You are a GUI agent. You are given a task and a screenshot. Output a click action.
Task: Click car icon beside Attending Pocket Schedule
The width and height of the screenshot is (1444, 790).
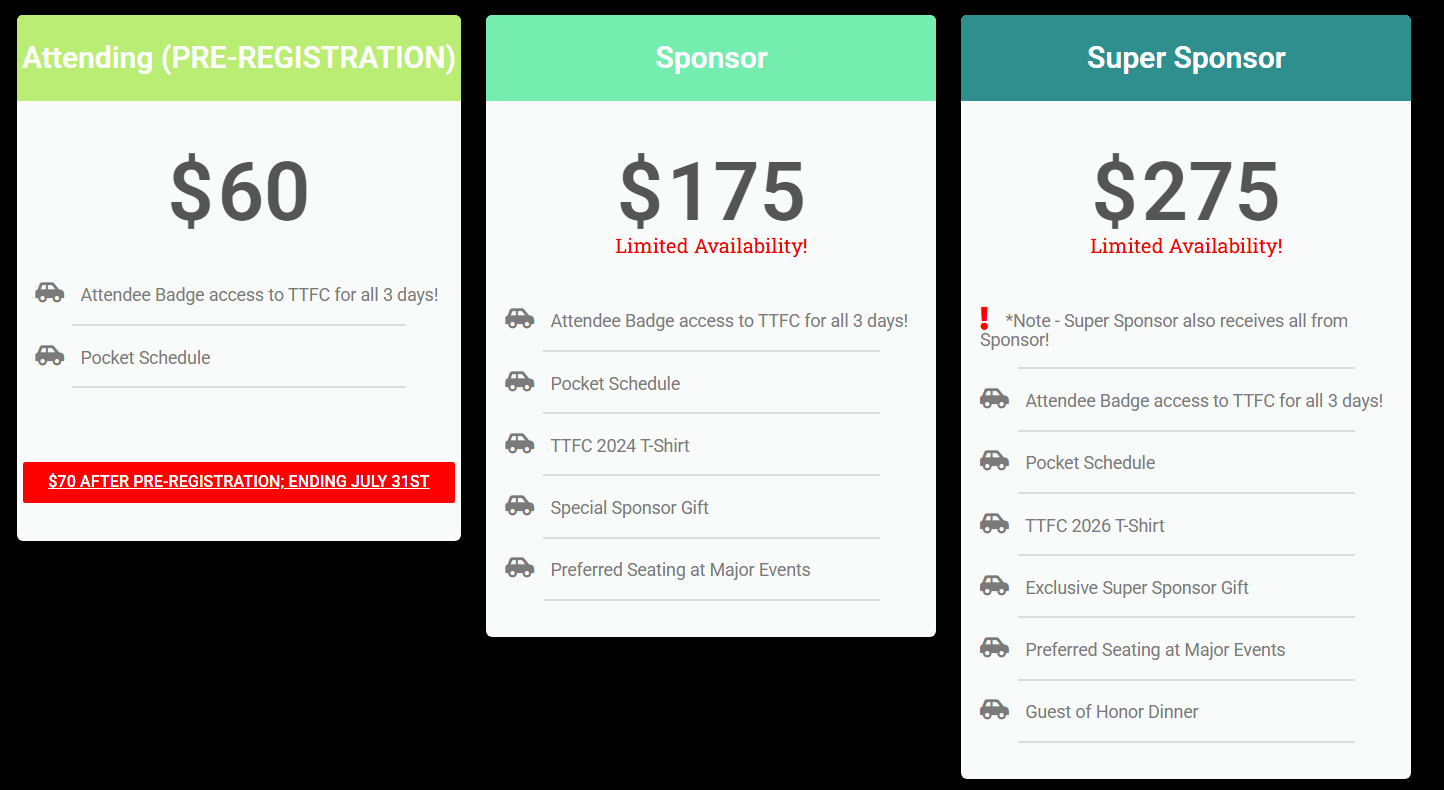tap(50, 355)
